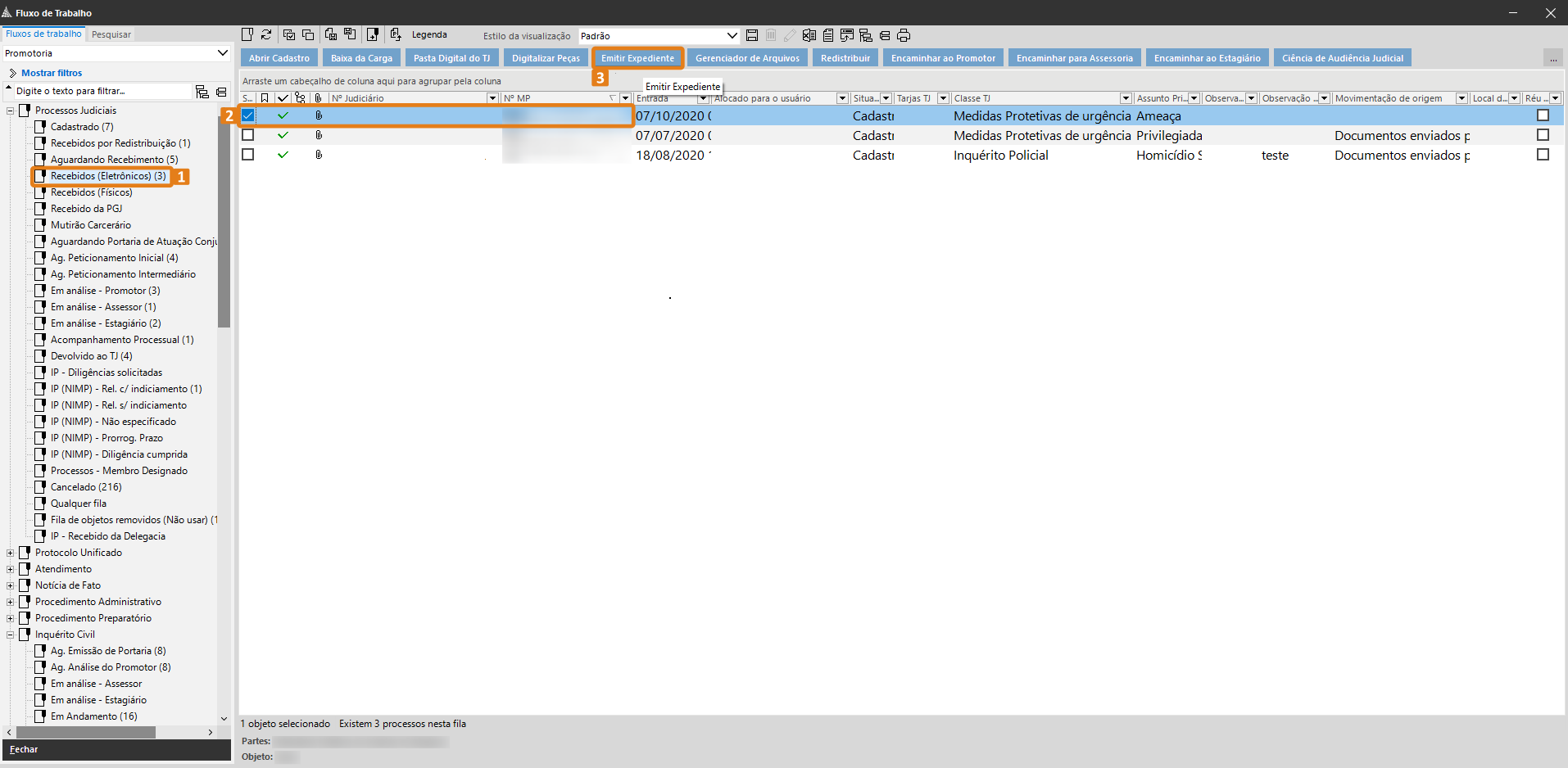Image resolution: width=1568 pixels, height=768 pixels.
Task: Select the Cadastrado (7) queue
Action: click(82, 127)
